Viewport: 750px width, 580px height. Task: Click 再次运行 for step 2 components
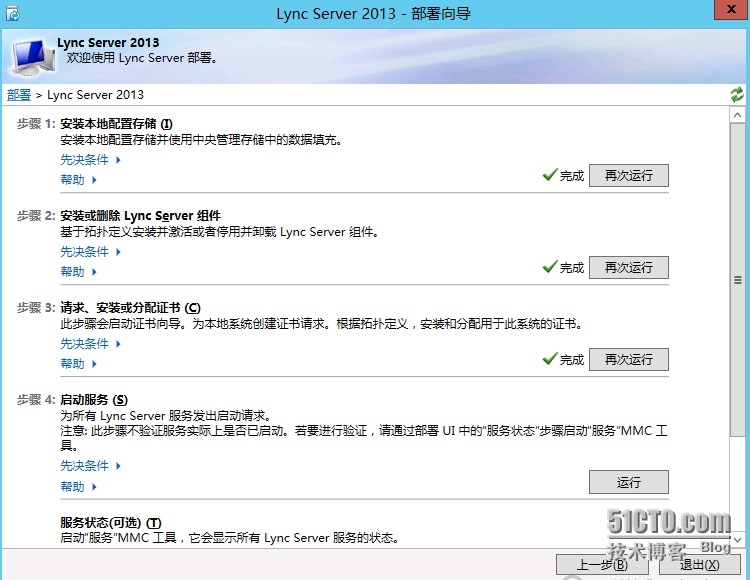pyautogui.click(x=629, y=267)
